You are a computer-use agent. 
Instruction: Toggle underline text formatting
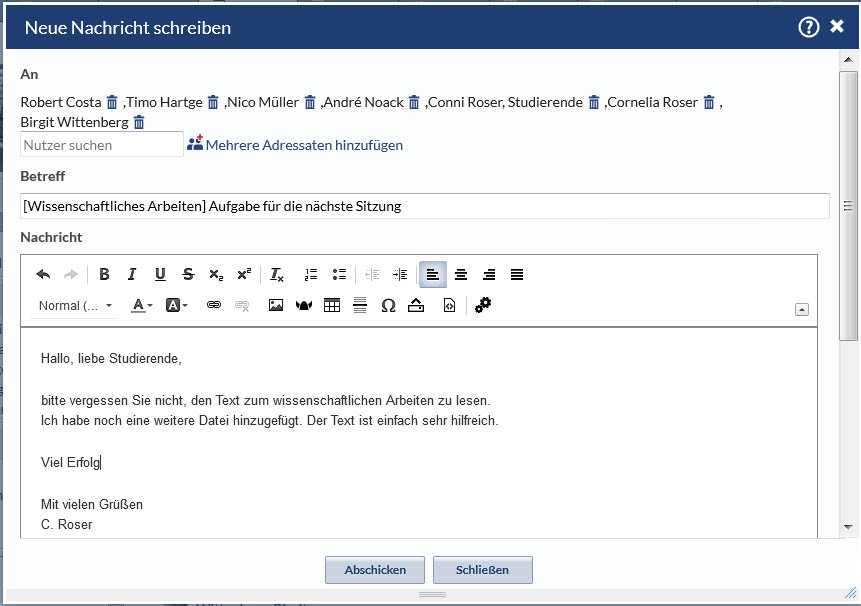[160, 275]
